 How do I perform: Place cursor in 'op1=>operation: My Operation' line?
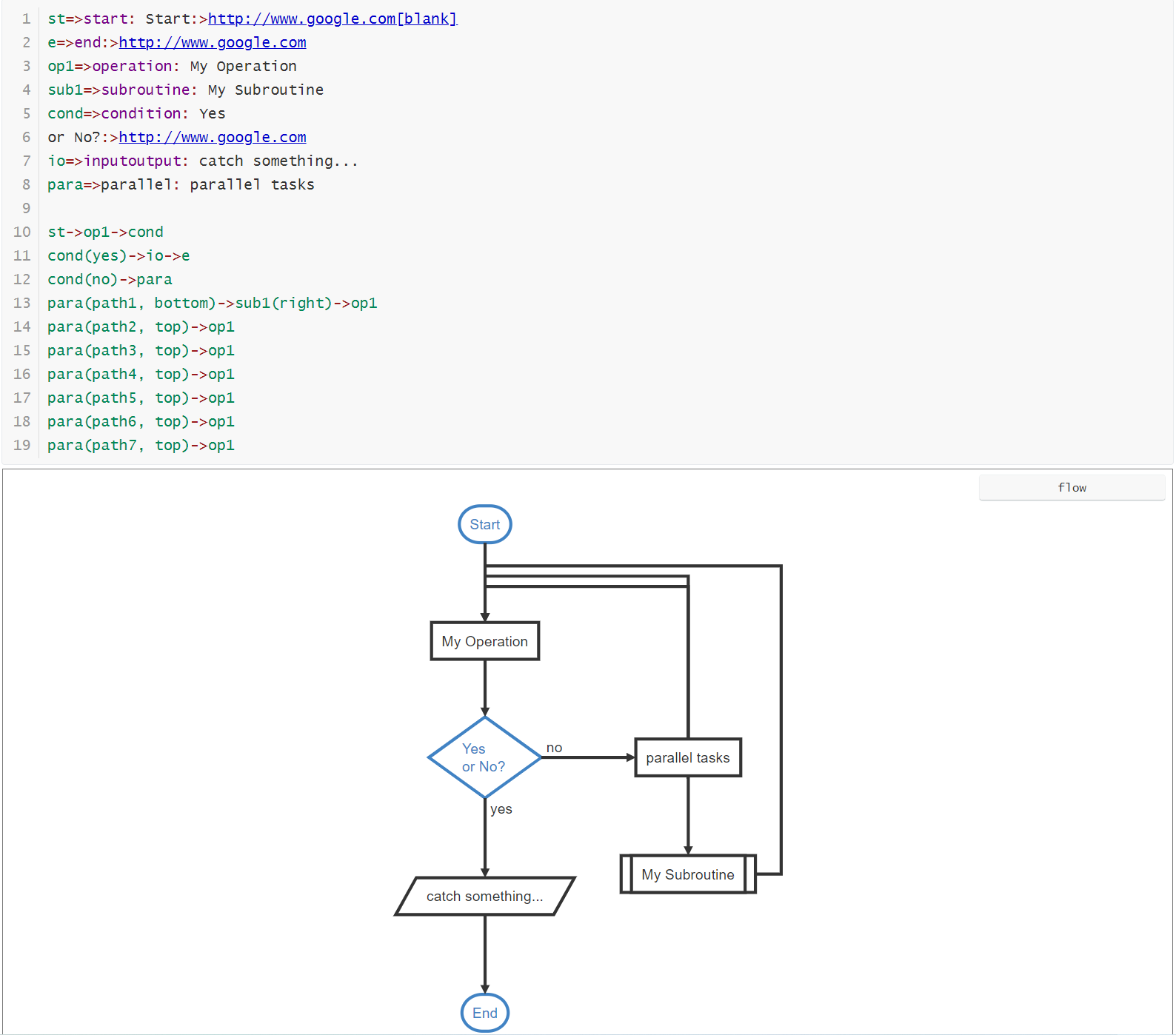[x=172, y=66]
